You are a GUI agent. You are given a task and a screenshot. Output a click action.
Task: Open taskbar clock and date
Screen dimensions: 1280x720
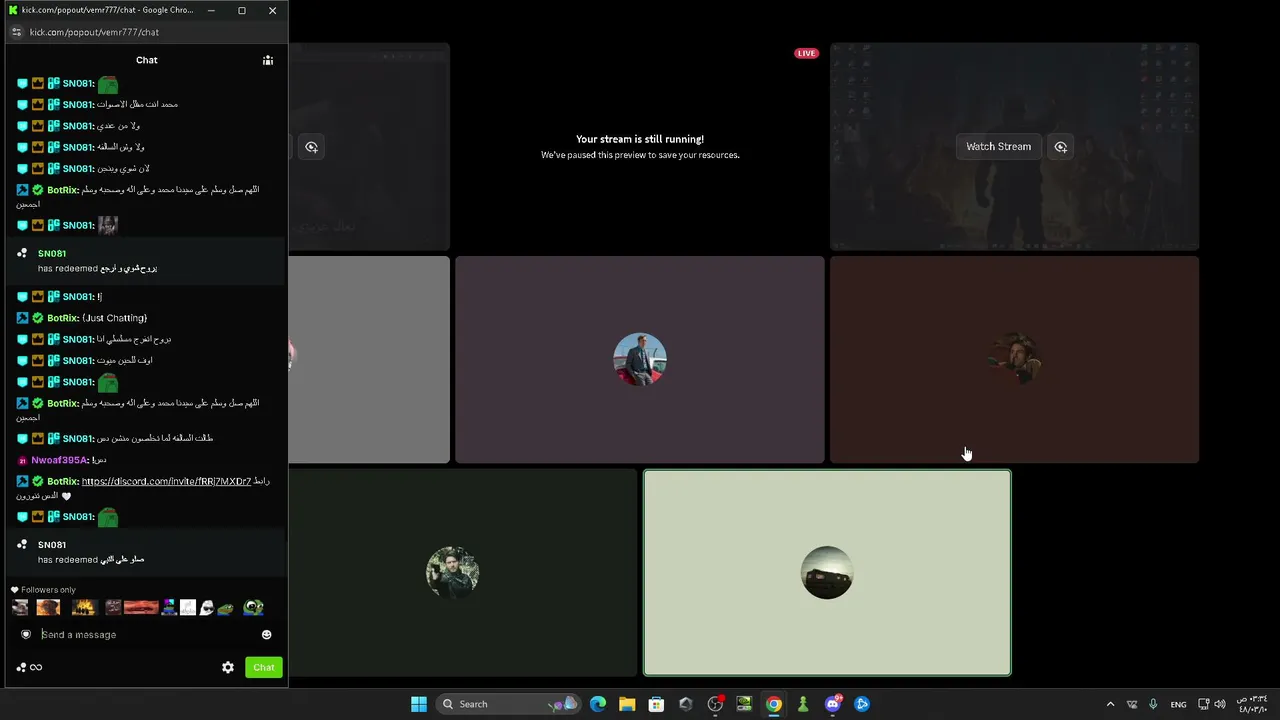(1252, 704)
